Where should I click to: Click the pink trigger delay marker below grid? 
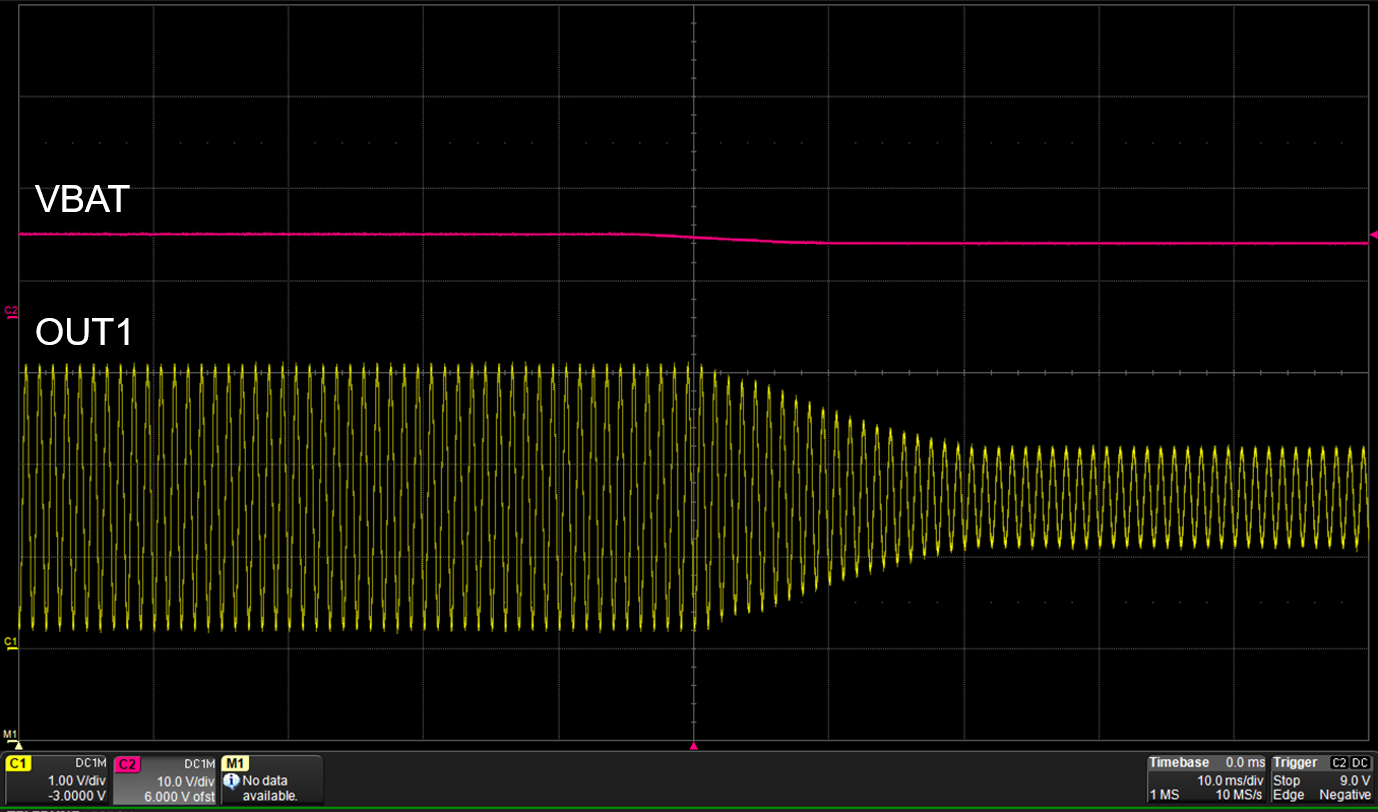(x=692, y=746)
